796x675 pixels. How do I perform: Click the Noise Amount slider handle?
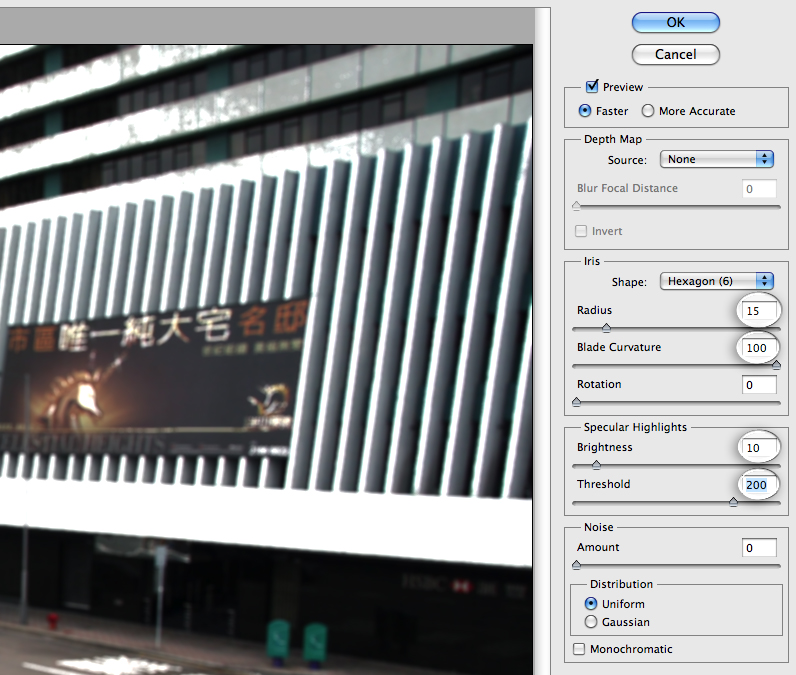point(576,564)
